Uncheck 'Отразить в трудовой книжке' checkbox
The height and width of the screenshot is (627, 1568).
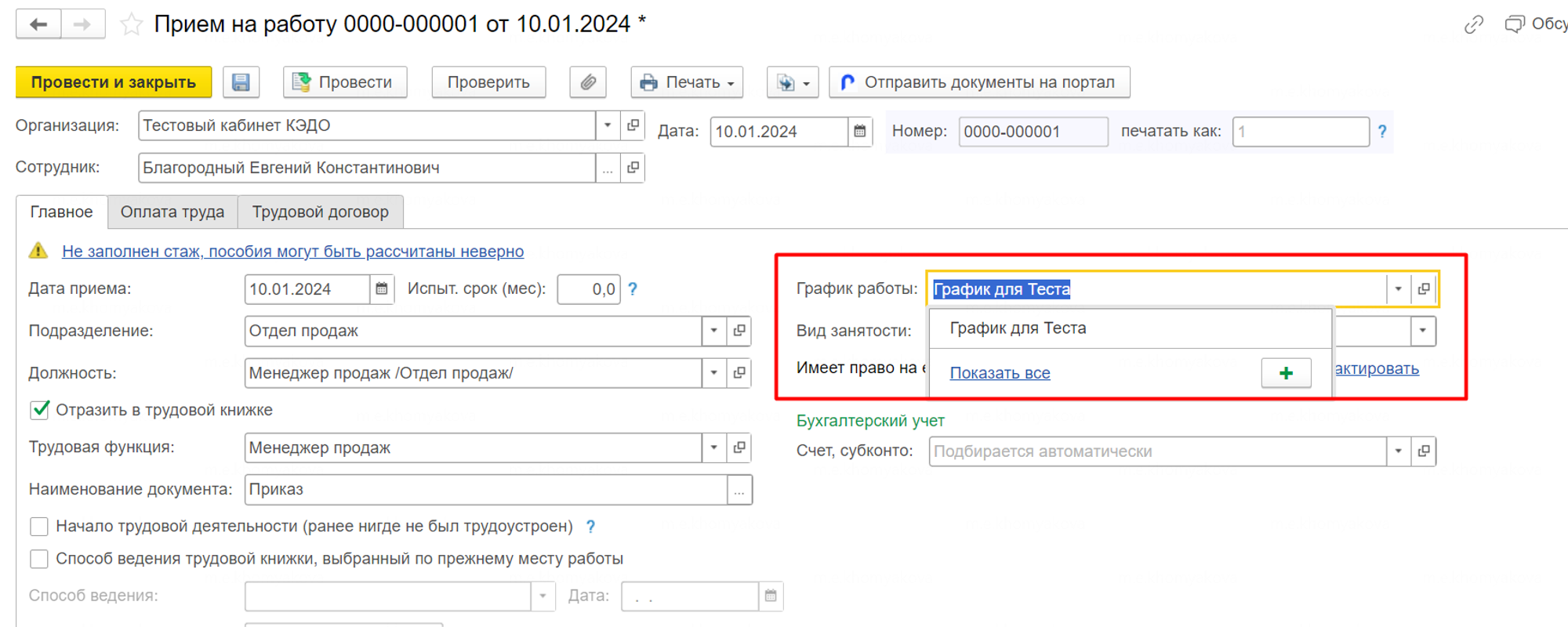39,410
